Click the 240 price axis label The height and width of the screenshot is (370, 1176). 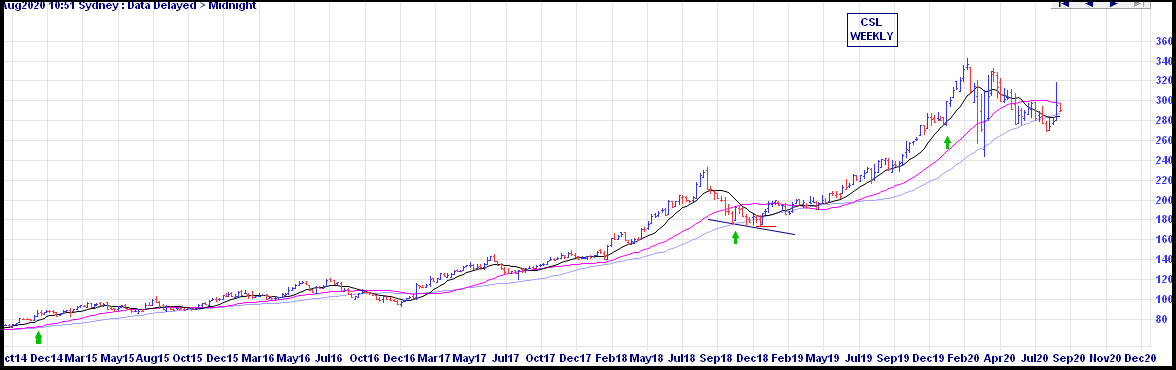point(1163,161)
